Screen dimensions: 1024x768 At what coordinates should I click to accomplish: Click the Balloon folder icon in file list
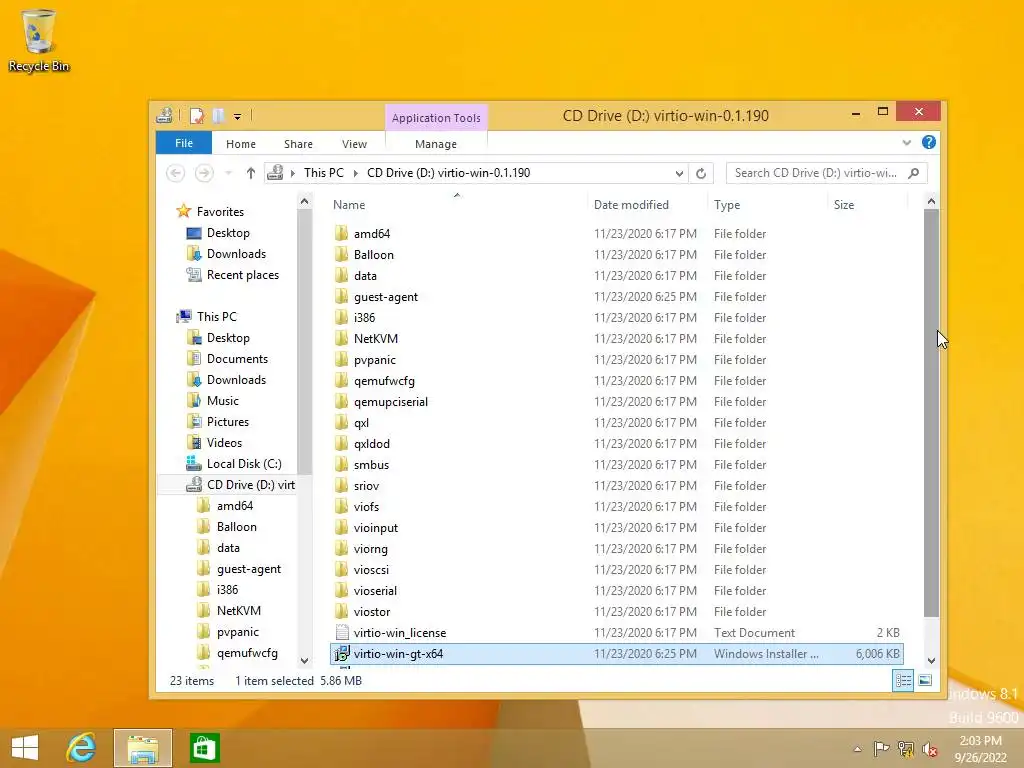(x=341, y=254)
